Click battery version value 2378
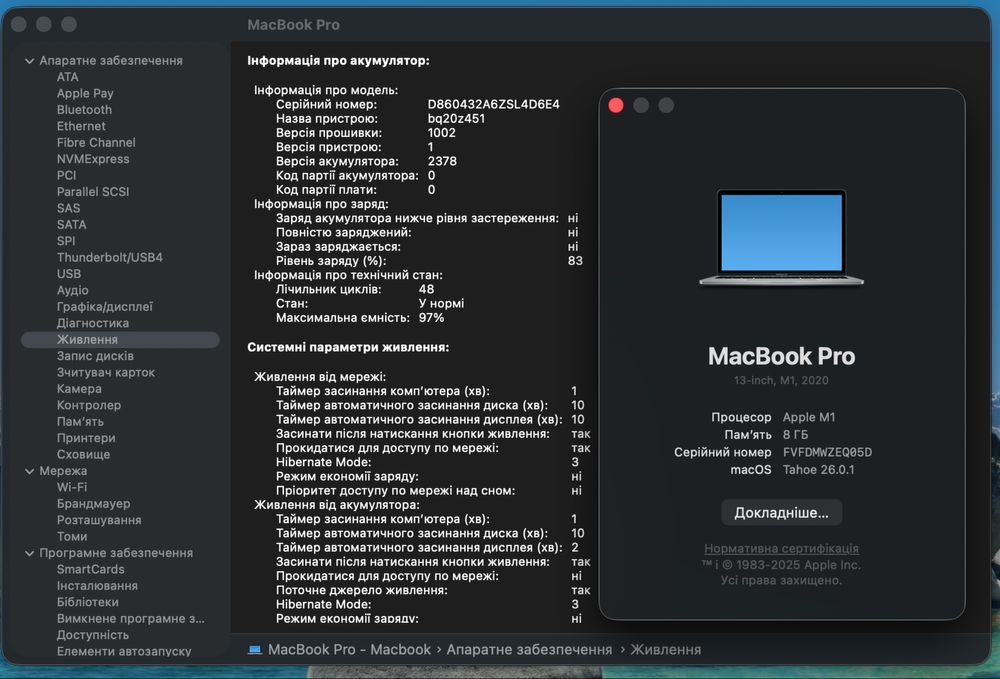1000x679 pixels. 442,161
